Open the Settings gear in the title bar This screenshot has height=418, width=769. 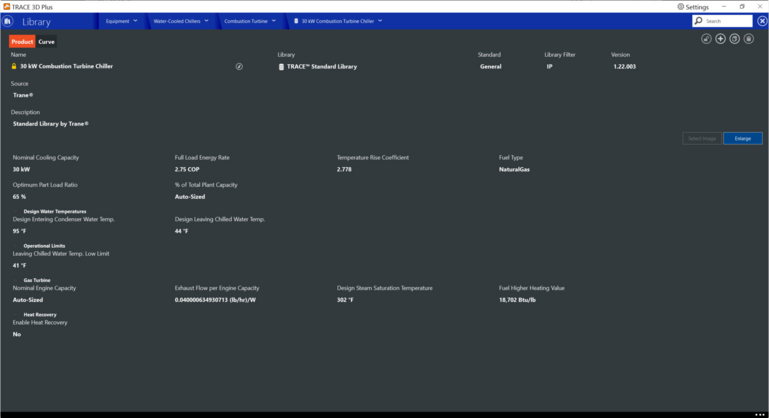pos(681,7)
